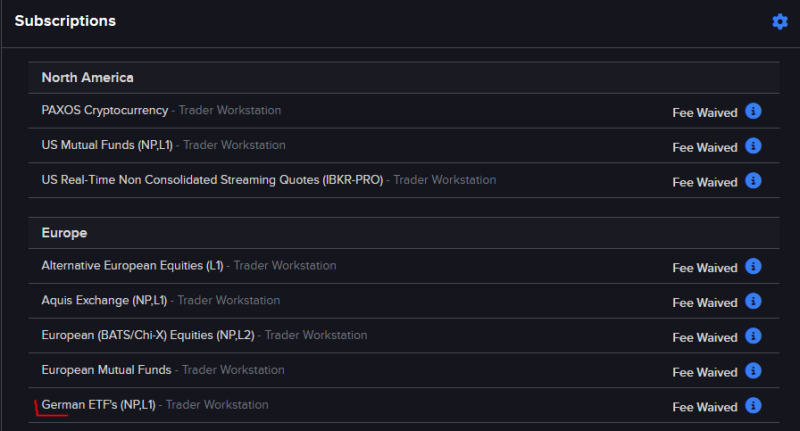Click Fee Waived for Alternative European Equities
Viewport: 800px width, 431px height.
[x=705, y=268]
